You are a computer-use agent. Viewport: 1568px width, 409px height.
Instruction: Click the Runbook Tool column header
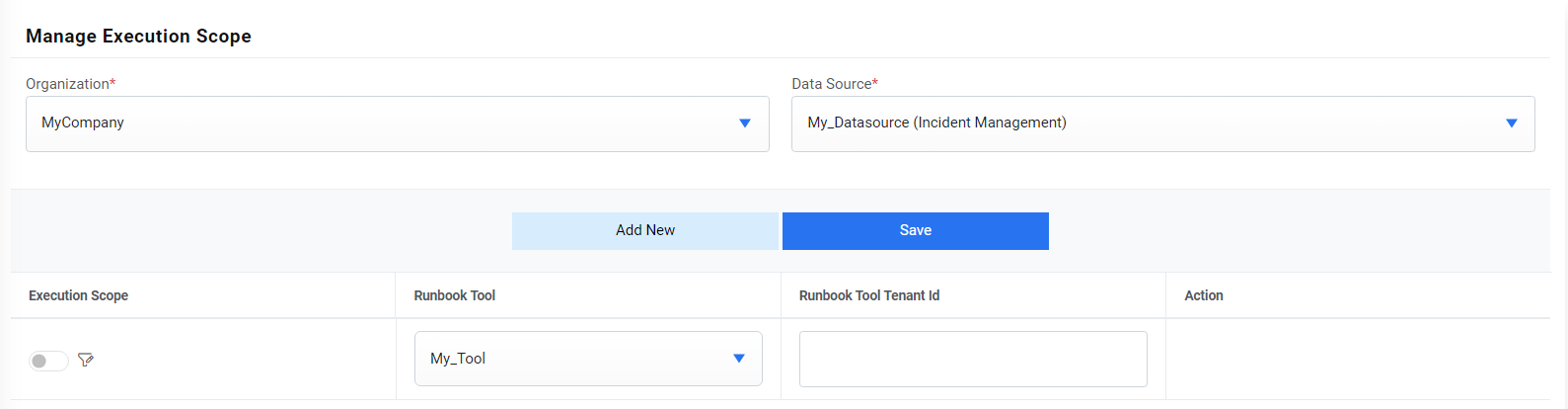455,295
